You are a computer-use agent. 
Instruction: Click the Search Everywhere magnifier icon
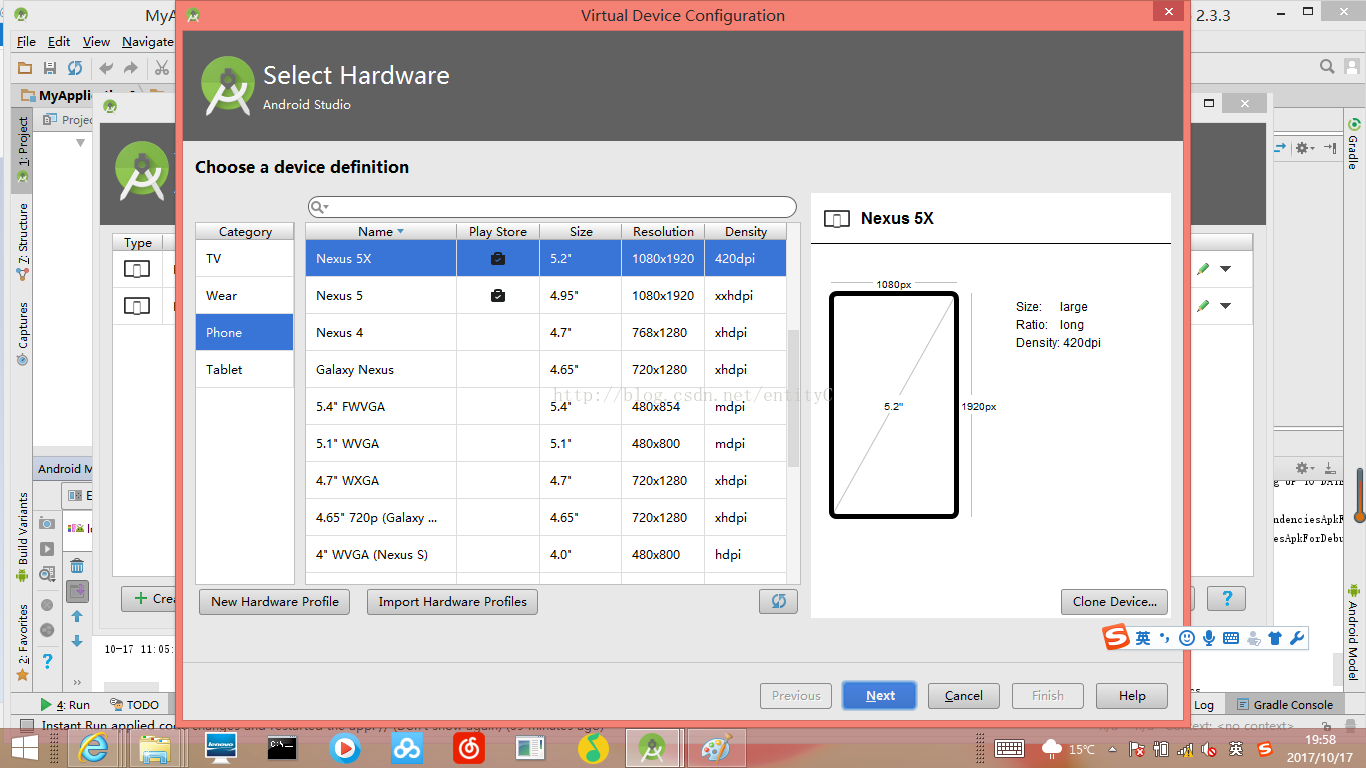[1327, 67]
